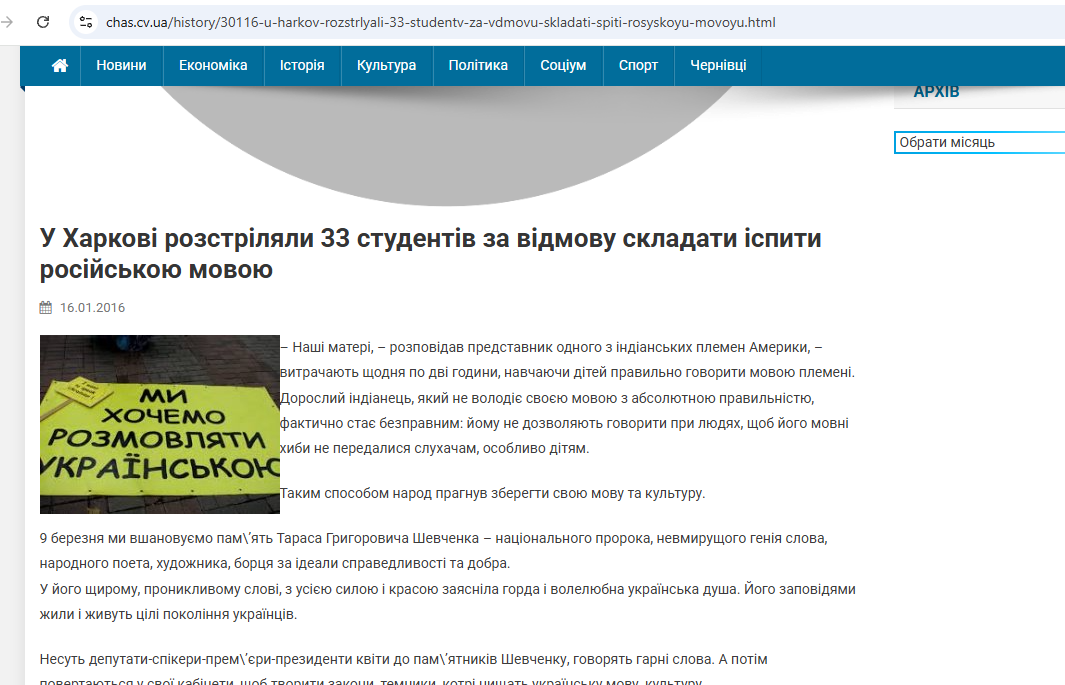Click the article date 16.01.2016

point(92,308)
